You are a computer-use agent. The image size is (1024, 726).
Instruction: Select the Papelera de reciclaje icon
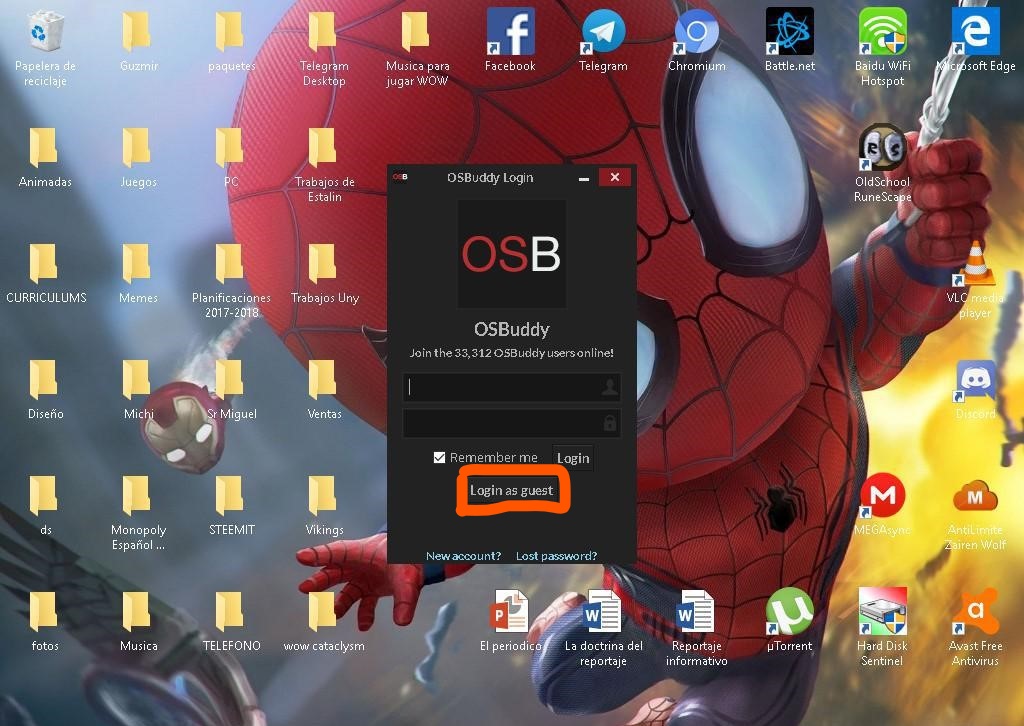tap(45, 48)
